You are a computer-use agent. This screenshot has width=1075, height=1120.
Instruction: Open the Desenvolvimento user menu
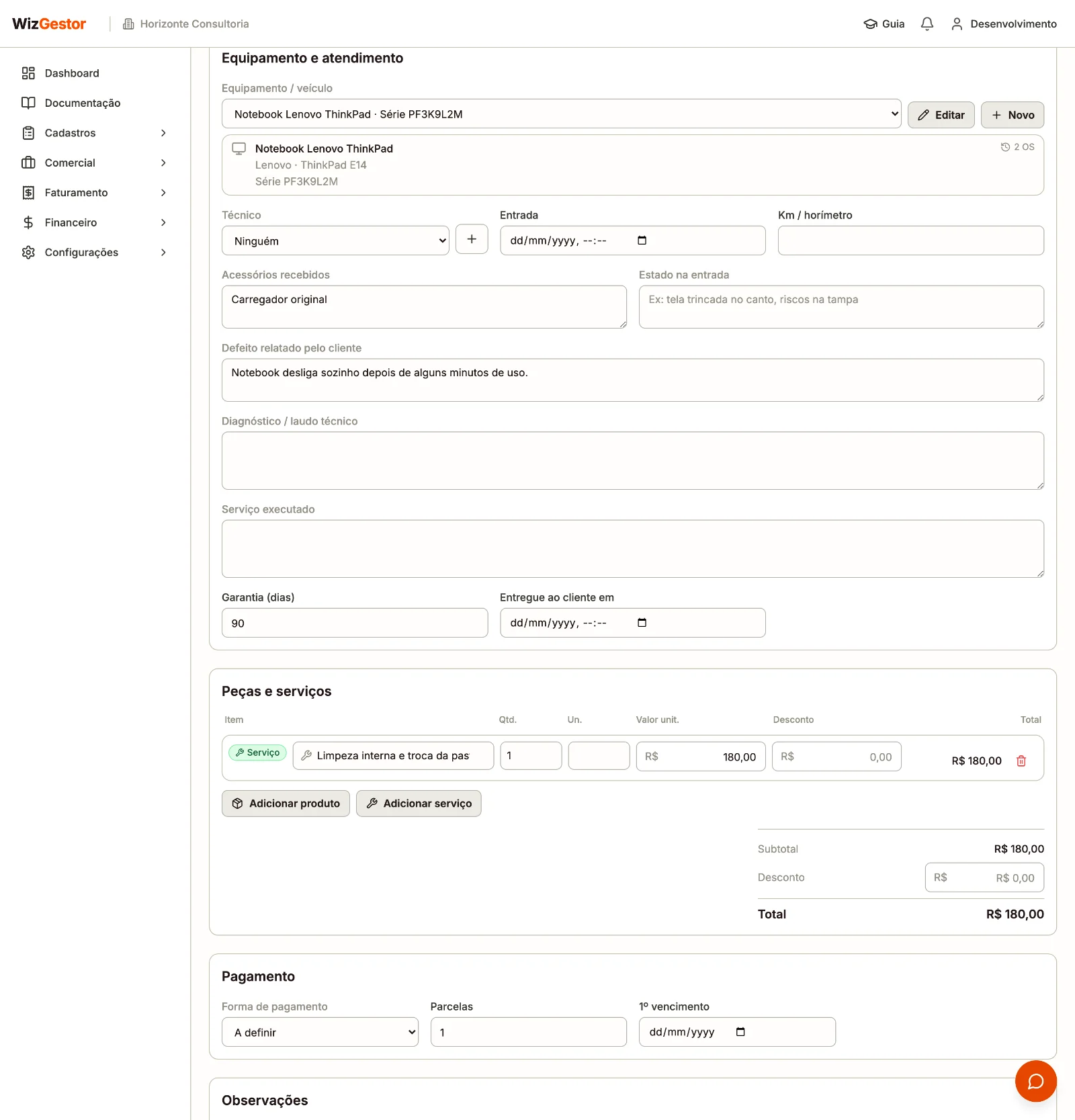click(1004, 24)
